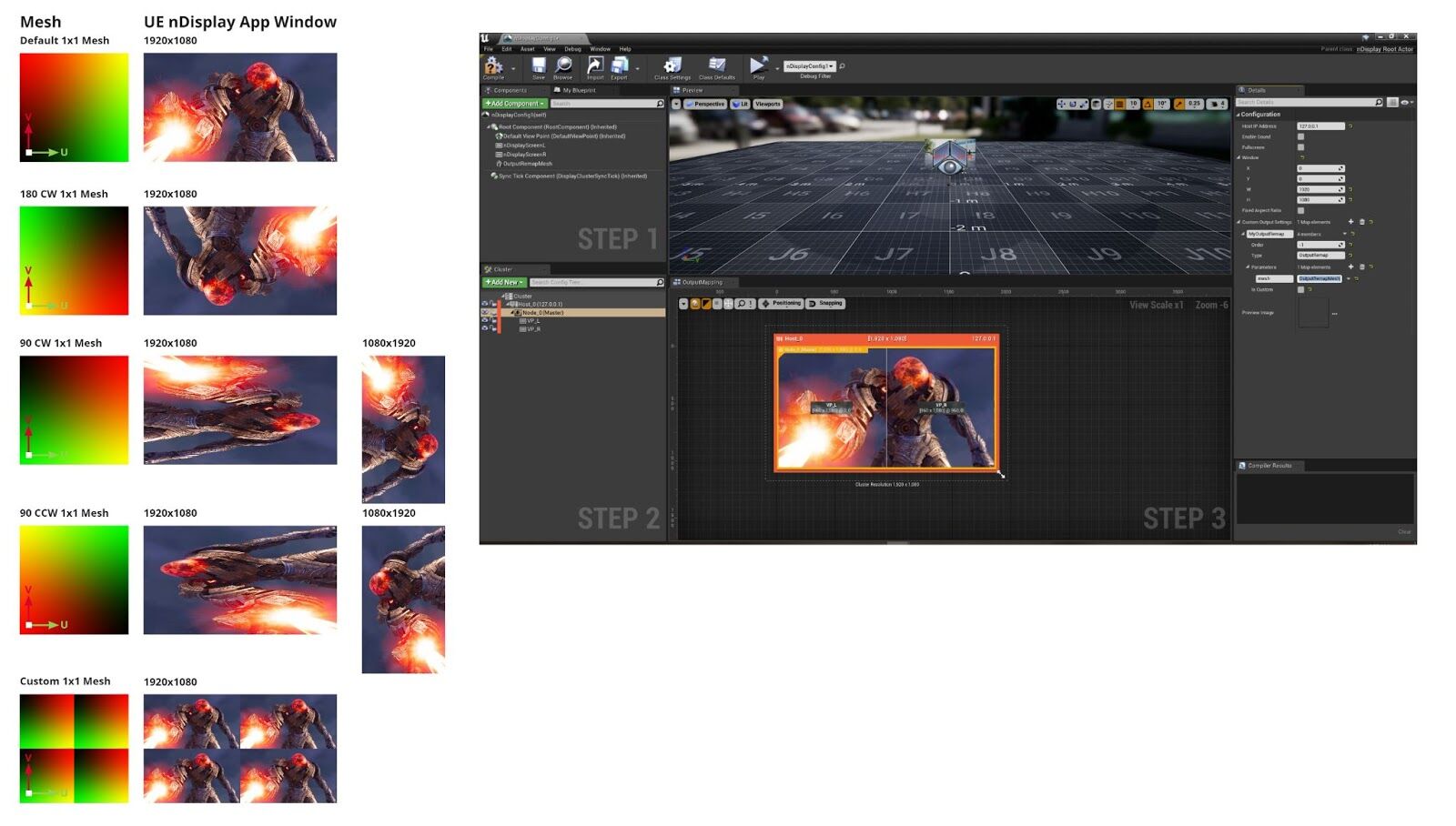Viewport: 1456px width, 826px height.
Task: Open scale snap value 0.25 menu
Action: click(x=1195, y=104)
